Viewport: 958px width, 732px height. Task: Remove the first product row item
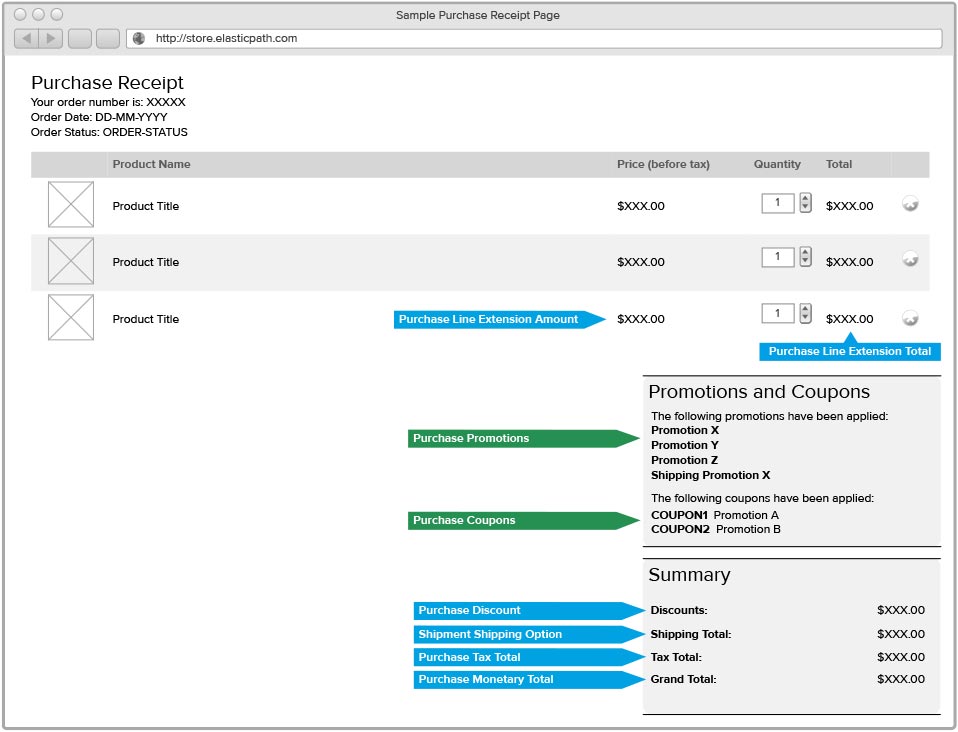pyautogui.click(x=910, y=204)
